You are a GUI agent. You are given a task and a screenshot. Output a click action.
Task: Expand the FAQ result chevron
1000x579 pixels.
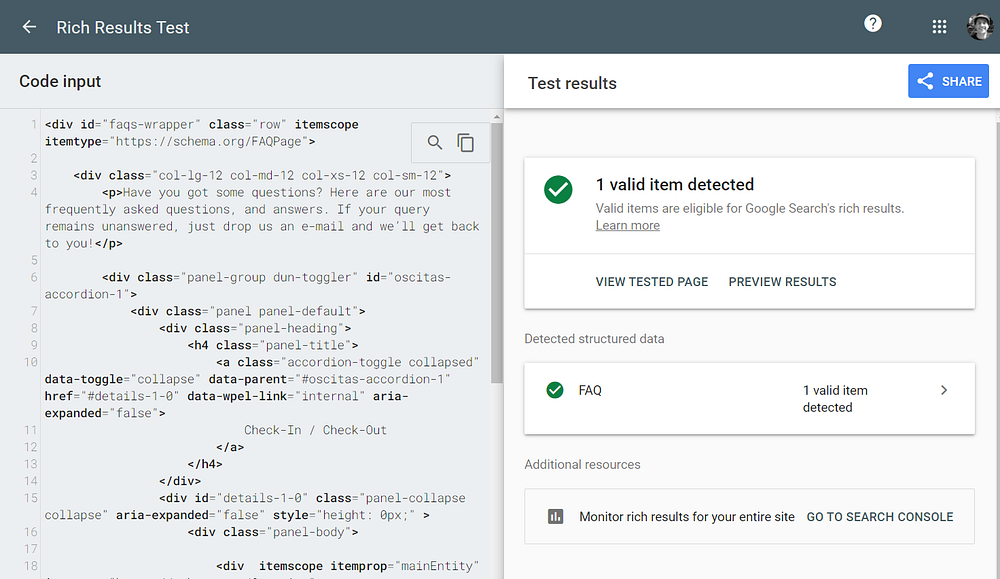(944, 390)
